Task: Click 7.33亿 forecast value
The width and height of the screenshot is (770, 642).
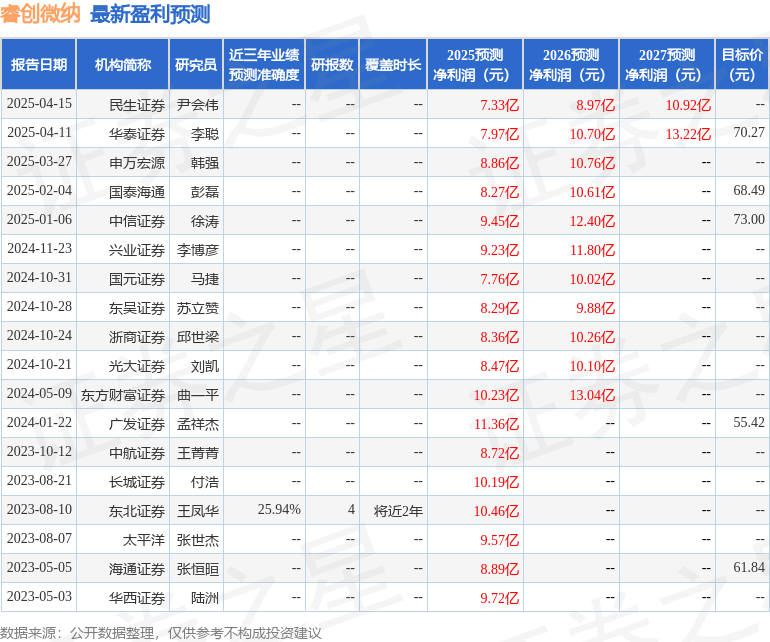Action: click(x=499, y=105)
